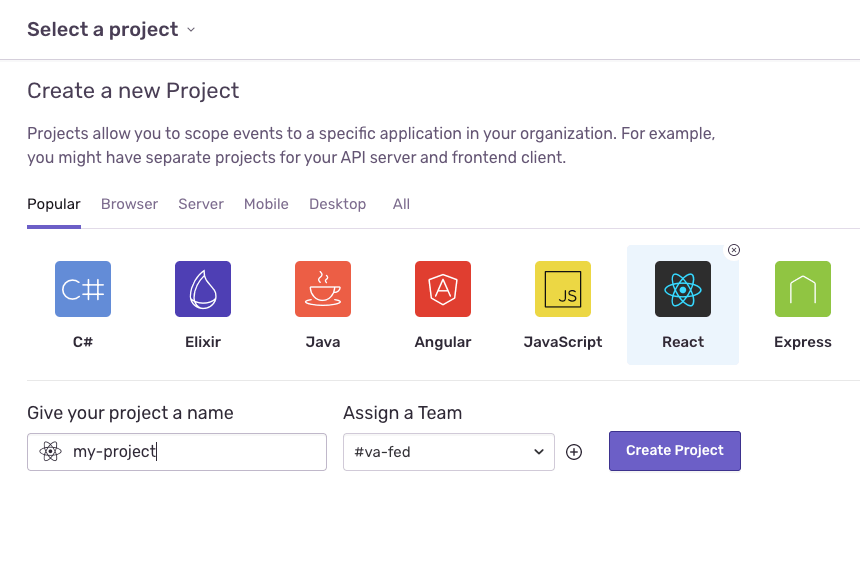
Task: Open the Mobile tab
Action: pos(267,204)
